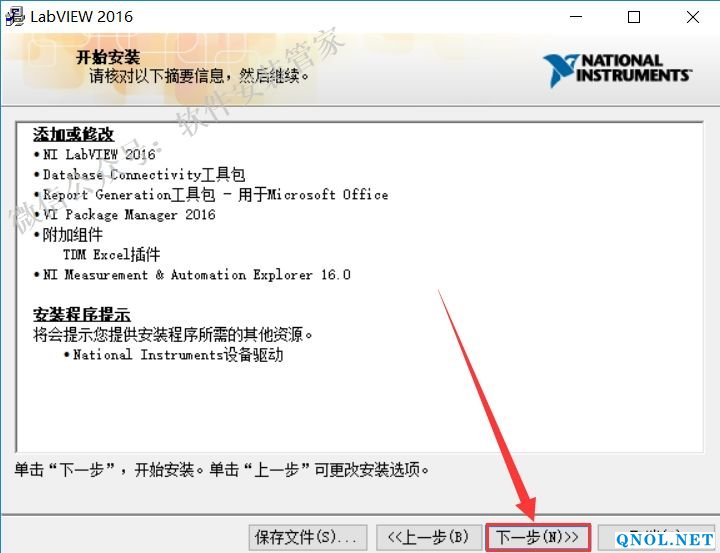Click NI Measurement & Automation Explorer 16.0
The image size is (720, 553).
click(196, 275)
